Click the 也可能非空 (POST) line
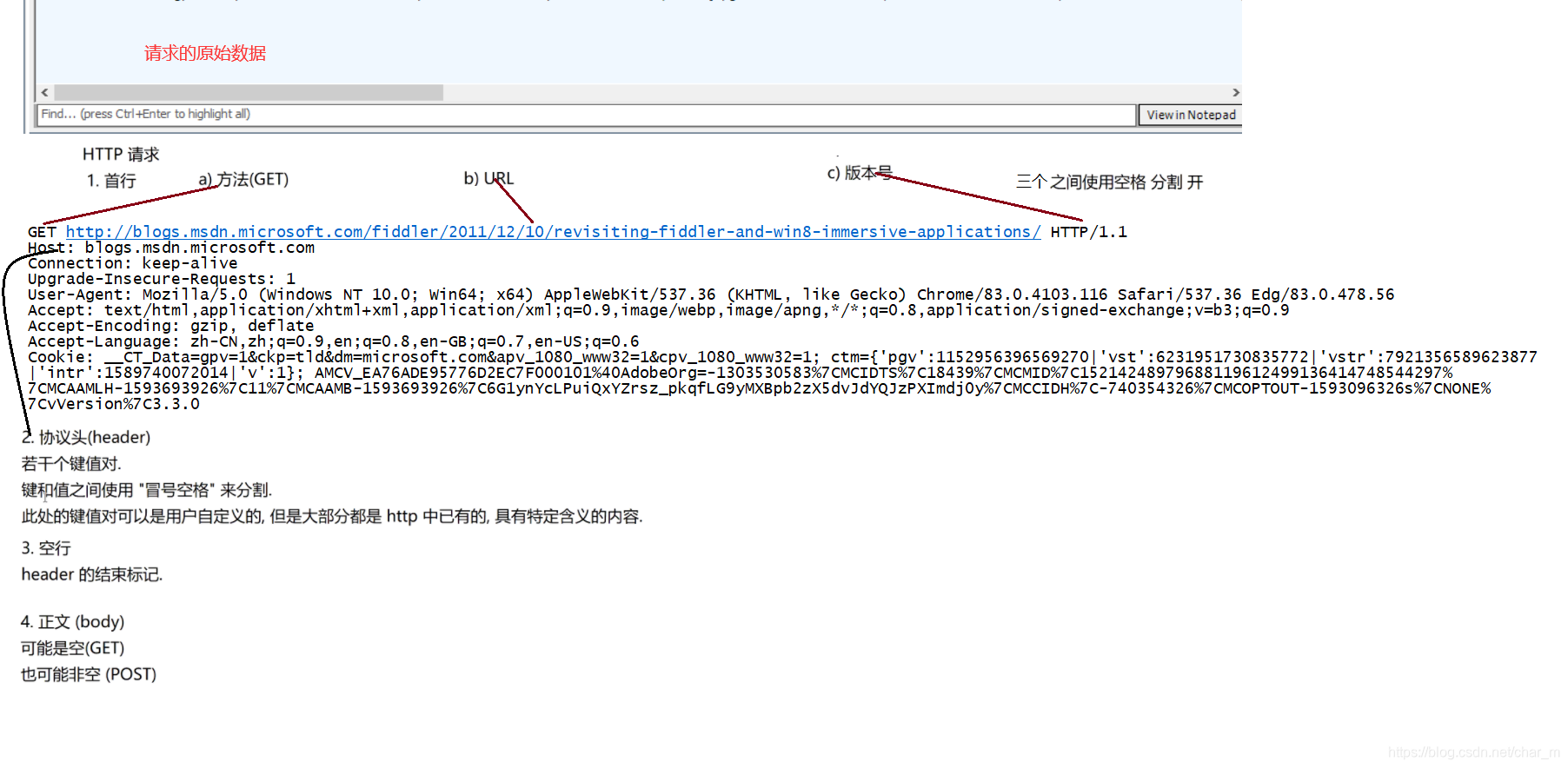Image resolution: width=1568 pixels, height=768 pixels. click(x=89, y=674)
